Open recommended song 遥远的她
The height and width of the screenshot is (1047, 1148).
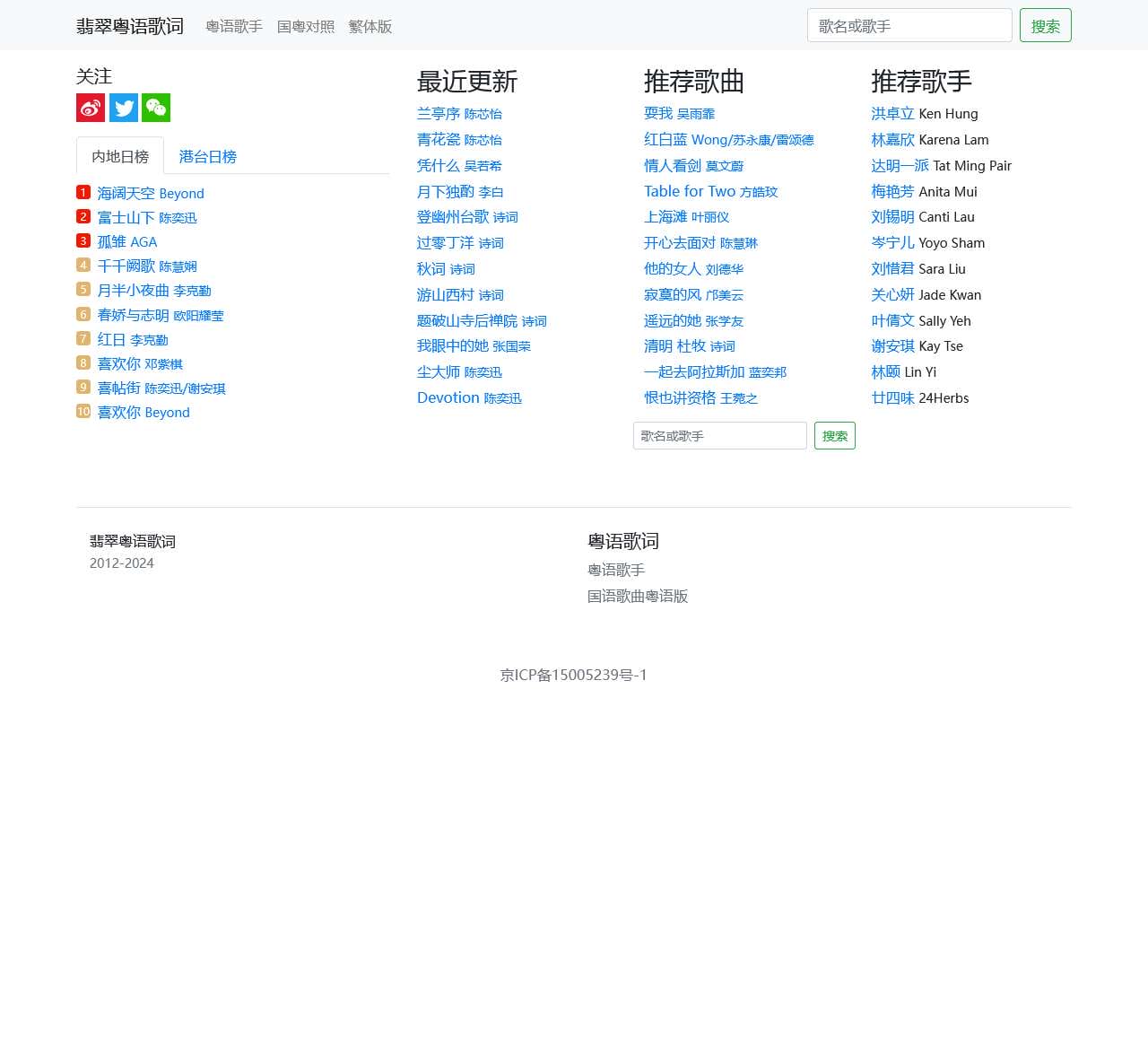click(694, 320)
